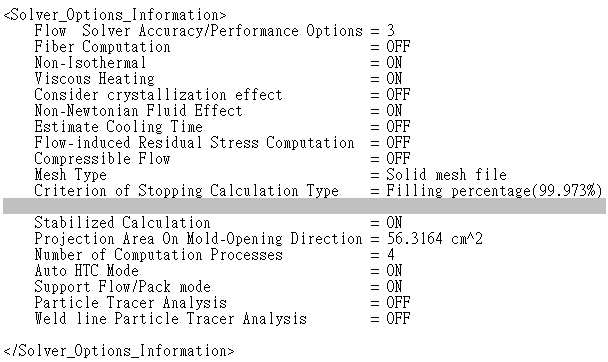Select the Flow Solver Accuracy/Performance Options line
The width and height of the screenshot is (608, 362).
[x=214, y=31]
